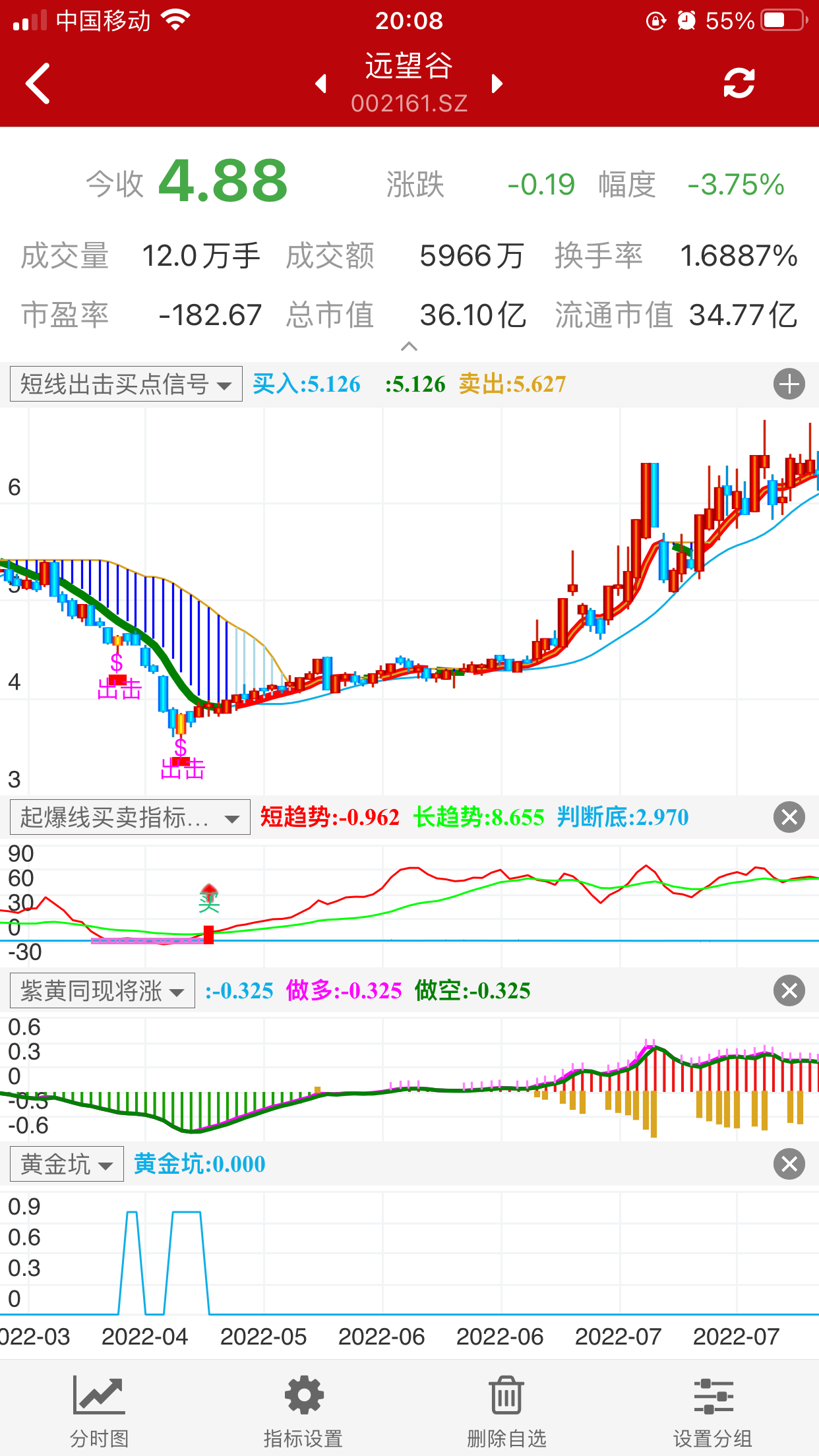
Task: Switch to next stock with right triangle
Action: 497,84
